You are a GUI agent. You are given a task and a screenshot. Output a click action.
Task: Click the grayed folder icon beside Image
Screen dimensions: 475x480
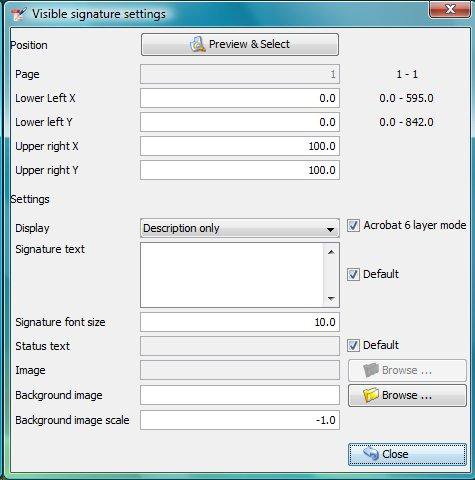click(371, 370)
